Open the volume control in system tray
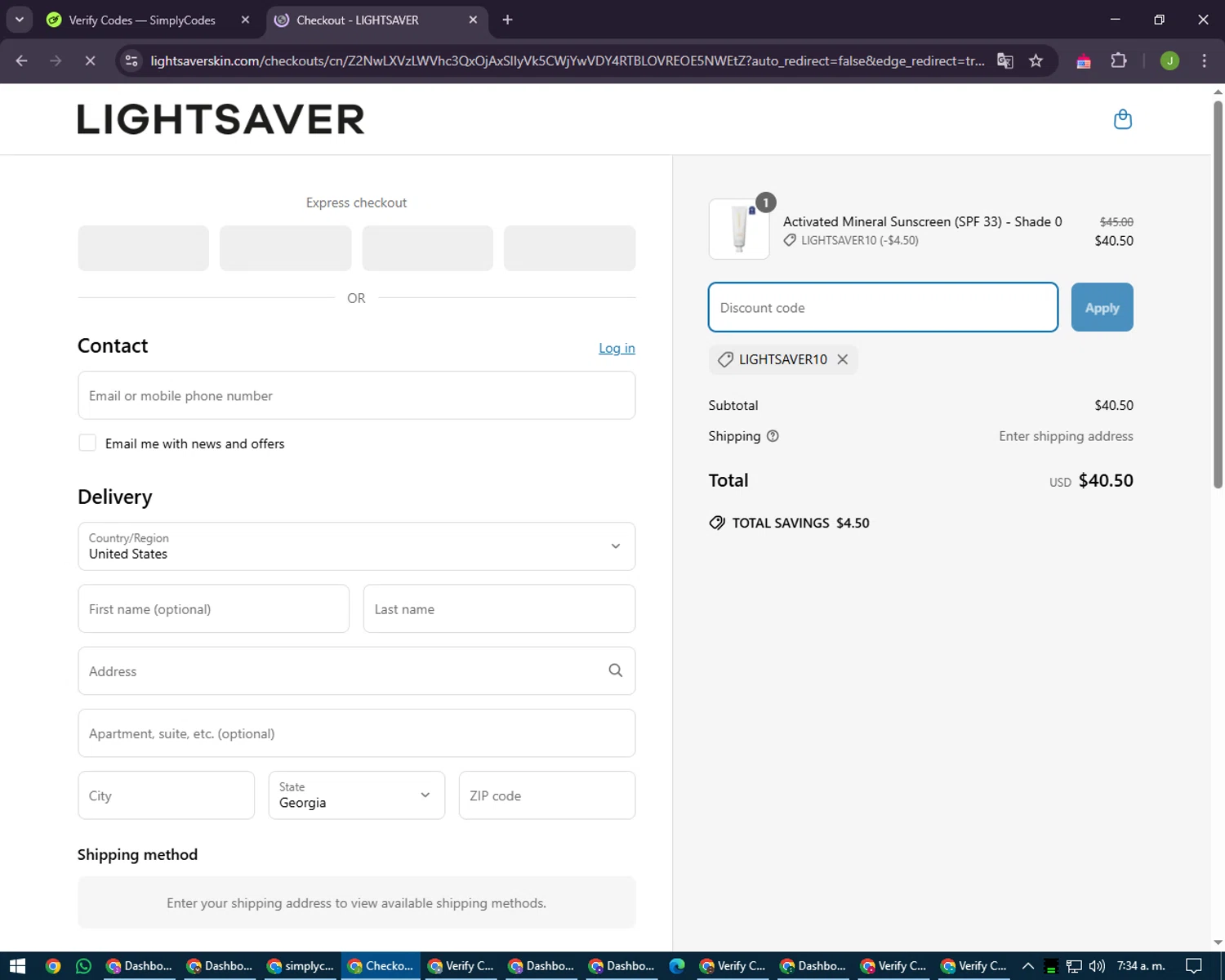The image size is (1225, 980). click(x=1097, y=966)
